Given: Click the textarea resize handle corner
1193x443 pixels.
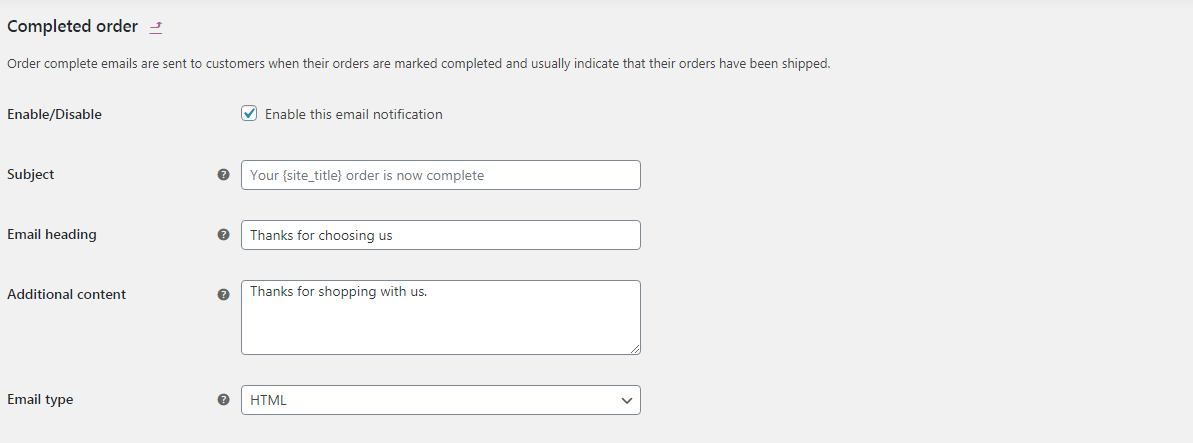Looking at the screenshot, I should 635,349.
